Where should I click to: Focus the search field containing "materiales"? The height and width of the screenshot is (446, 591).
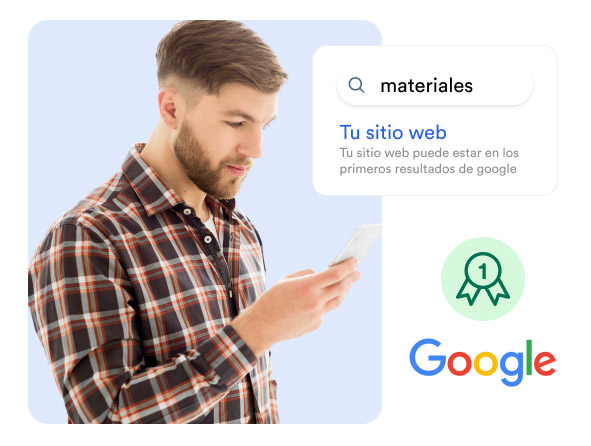[x=435, y=86]
